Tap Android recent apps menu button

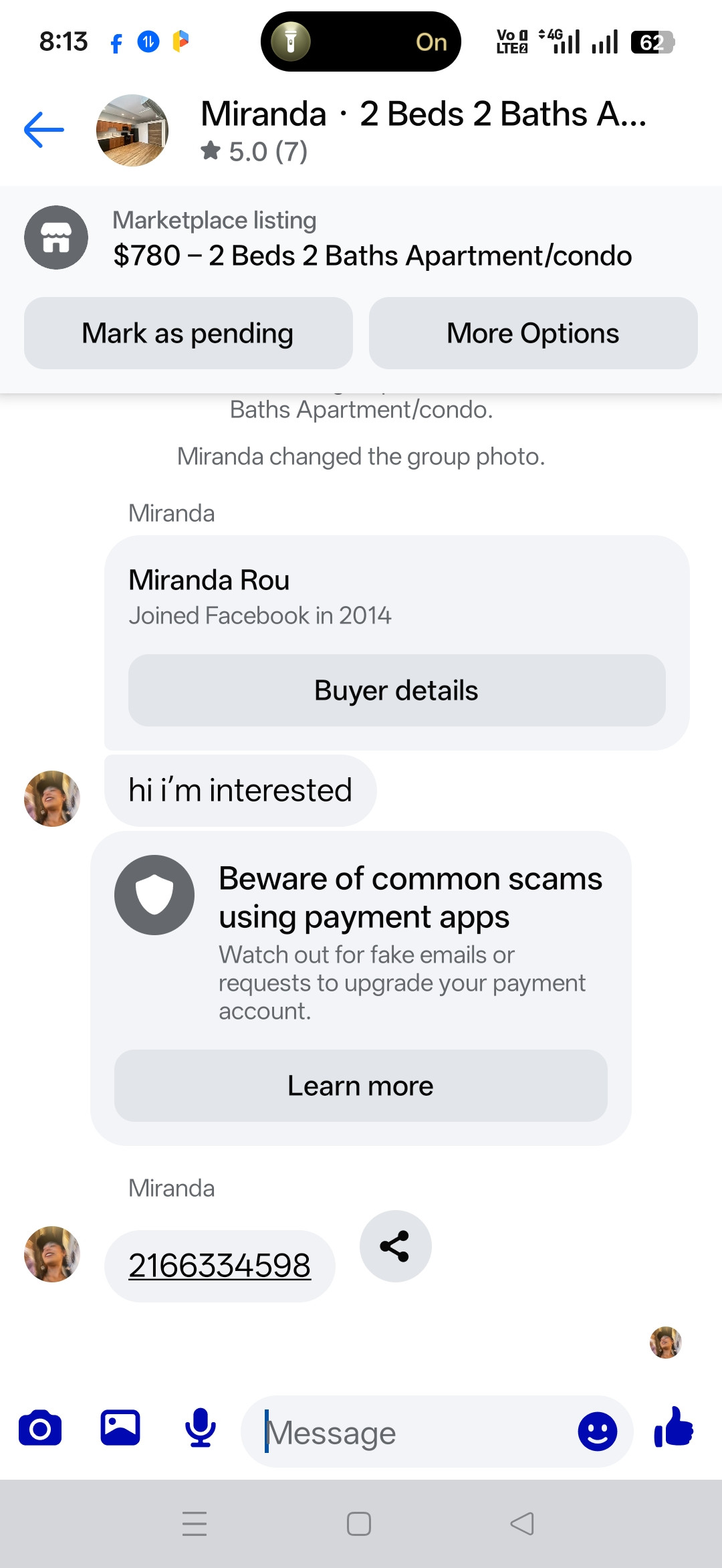click(195, 1524)
